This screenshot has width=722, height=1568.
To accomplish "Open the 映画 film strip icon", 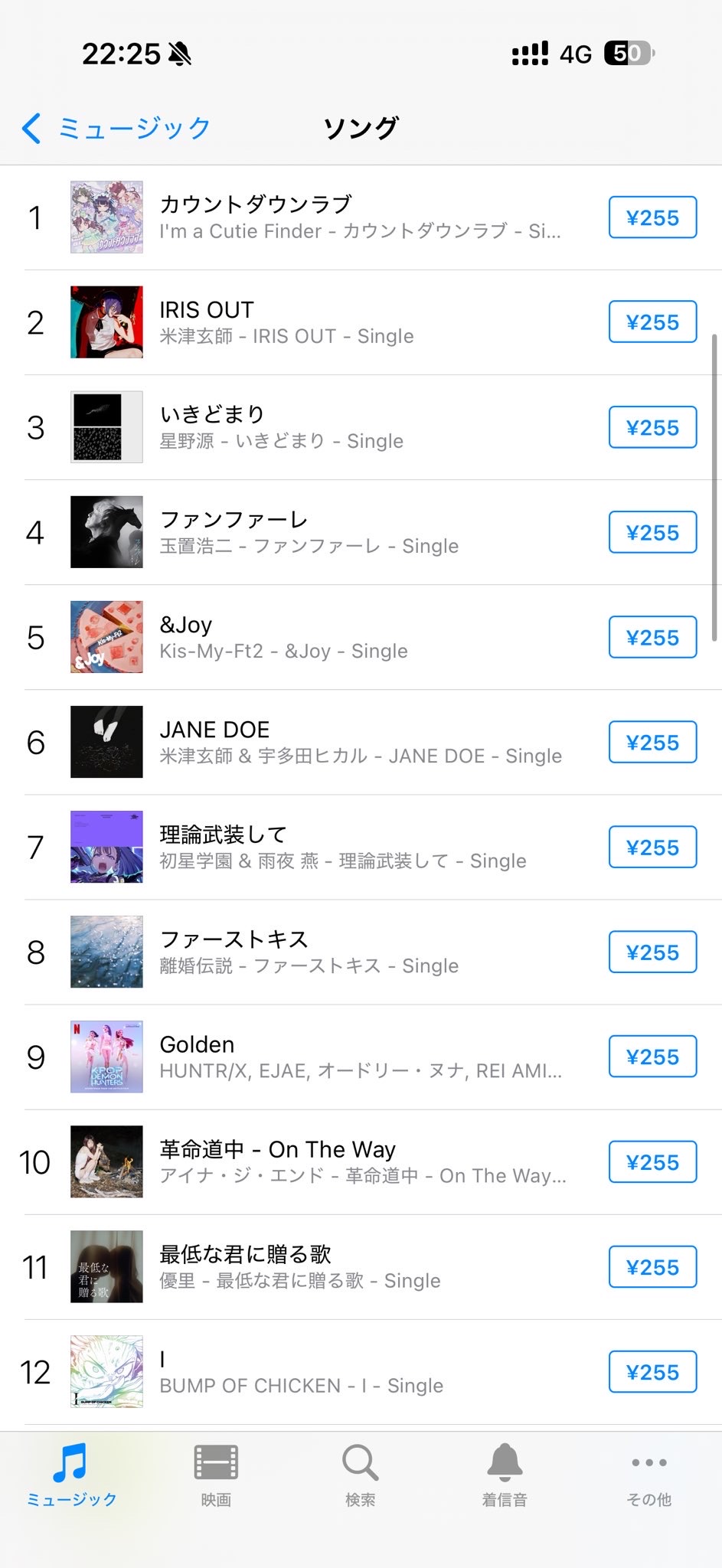I will [x=216, y=1463].
